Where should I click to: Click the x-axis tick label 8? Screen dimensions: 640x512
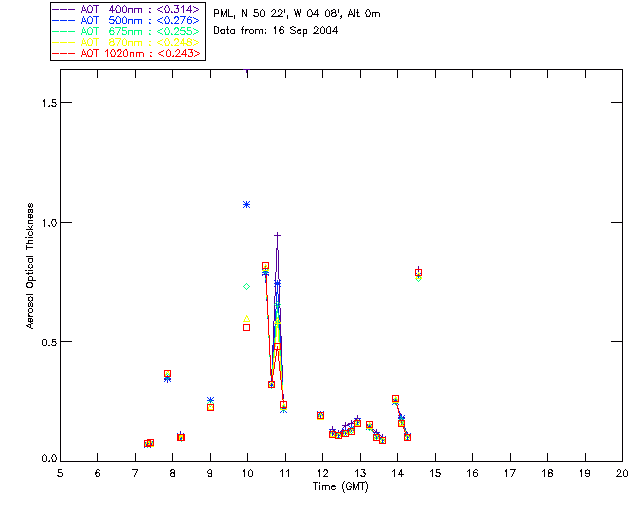(172, 473)
